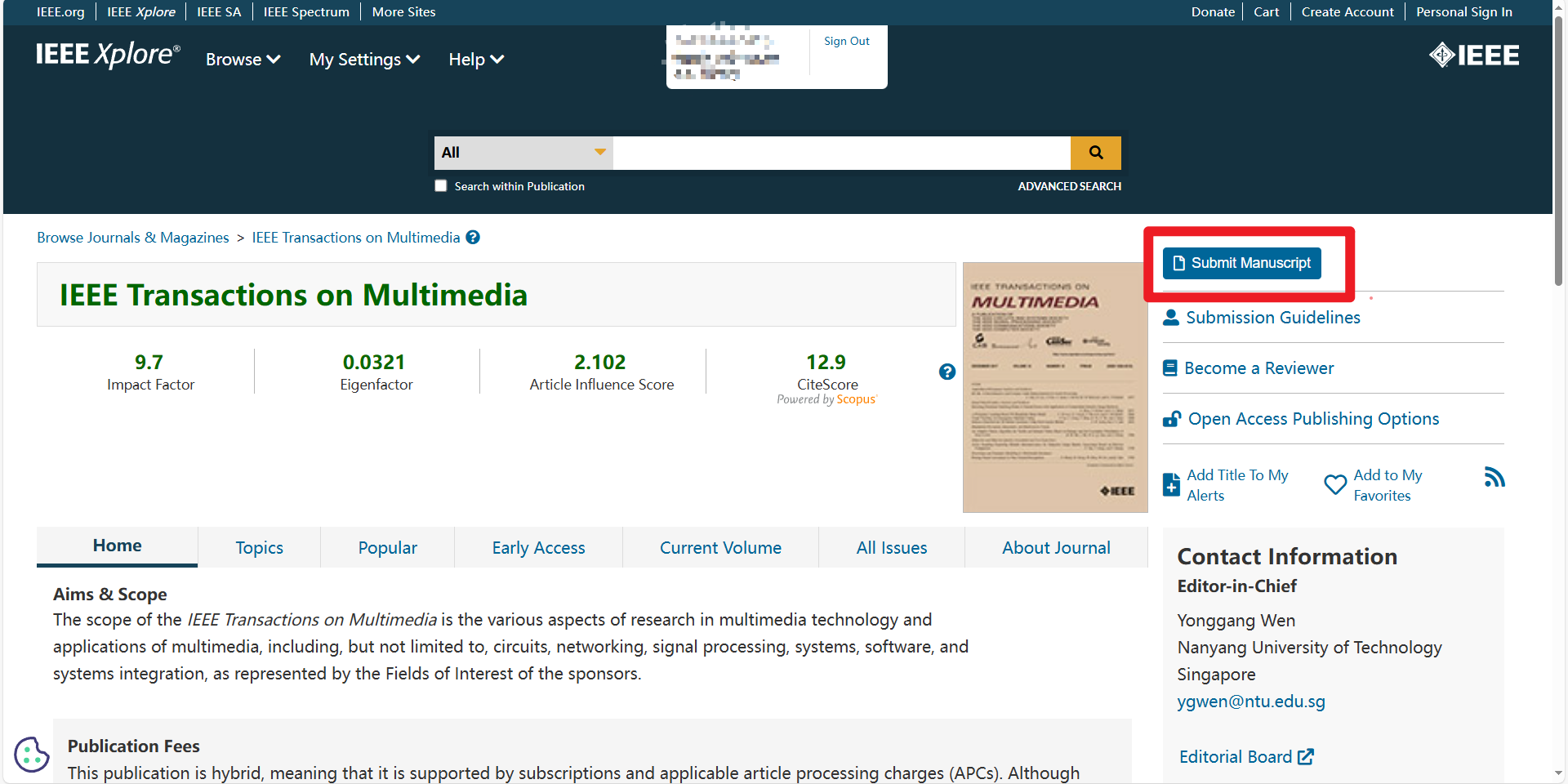The height and width of the screenshot is (784, 1568).
Task: Click the Scopus link under CiteScore
Action: [x=856, y=399]
